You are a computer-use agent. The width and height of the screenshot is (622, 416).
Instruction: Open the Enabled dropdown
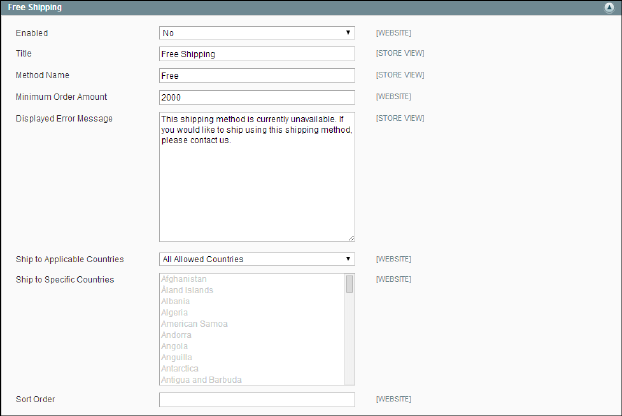(x=257, y=33)
